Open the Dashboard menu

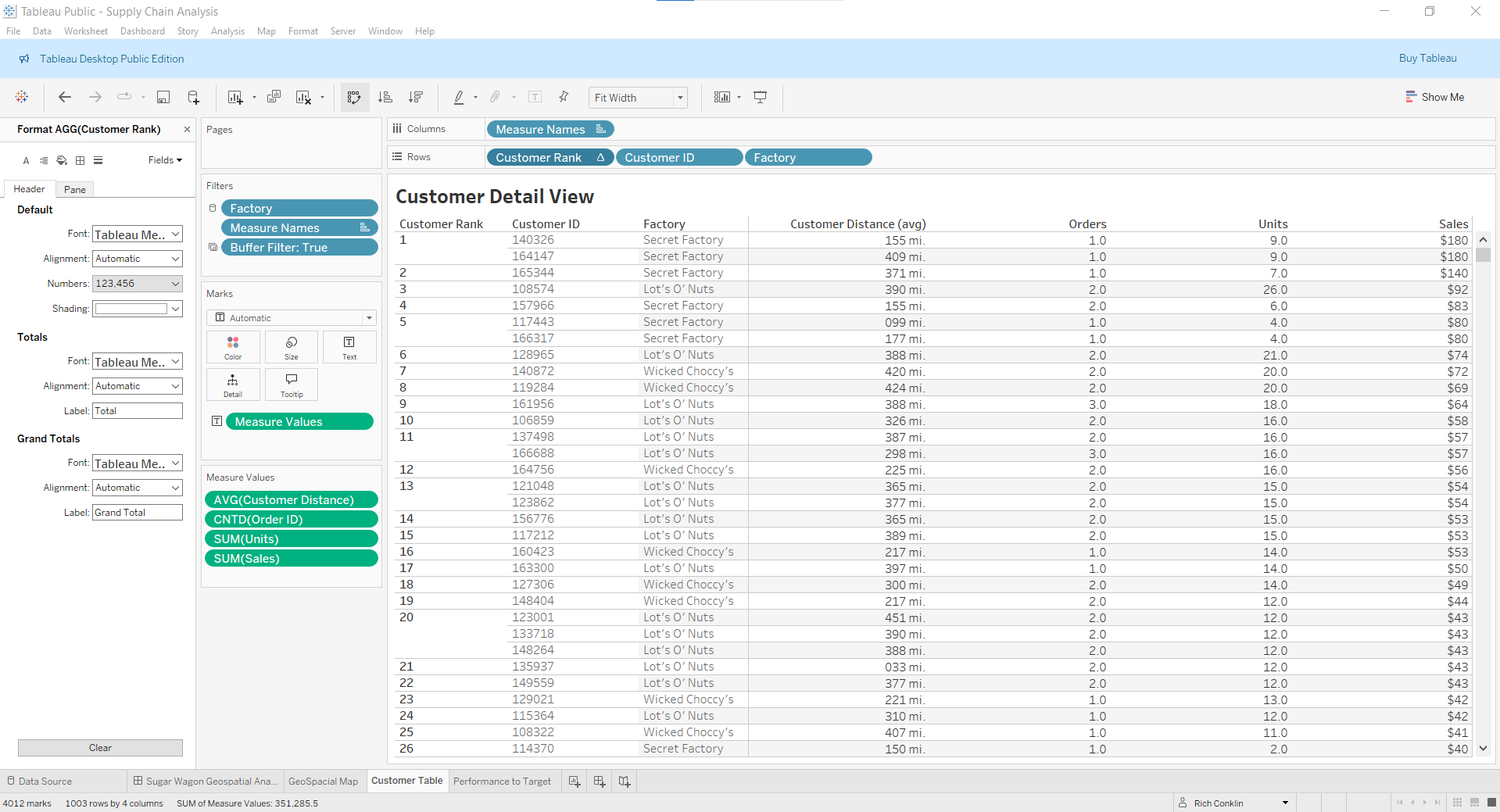point(142,31)
